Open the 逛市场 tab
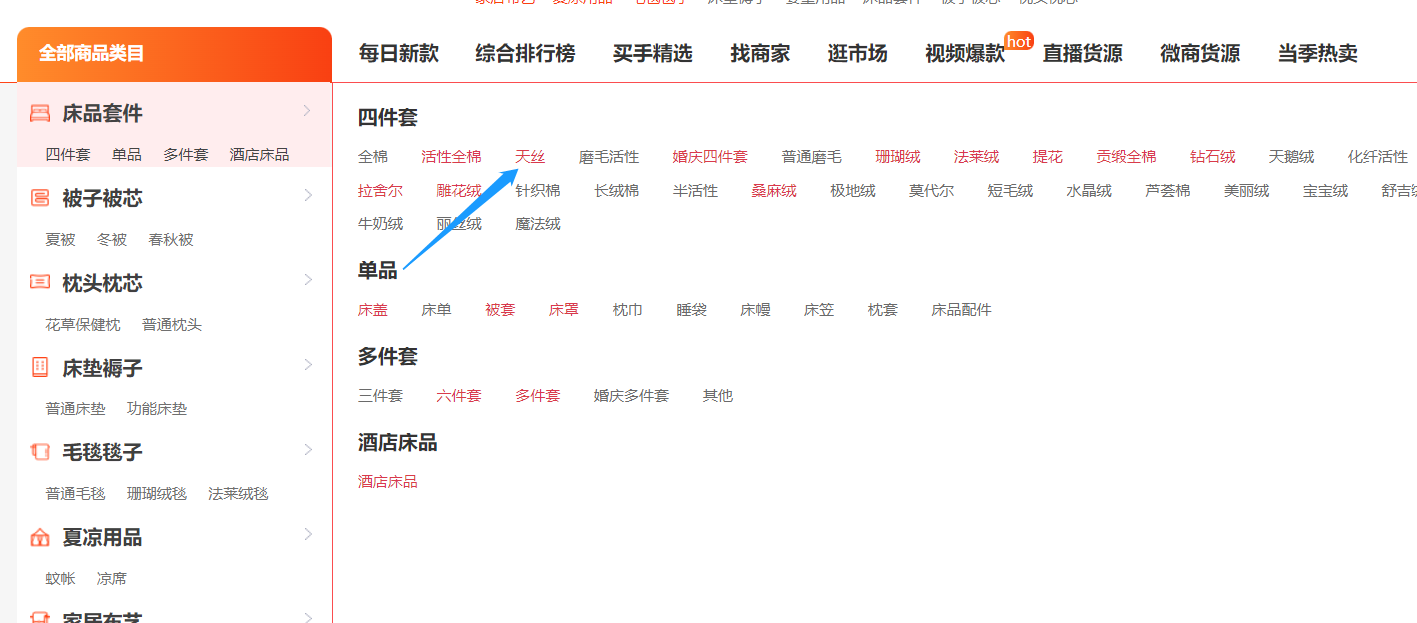 point(857,54)
